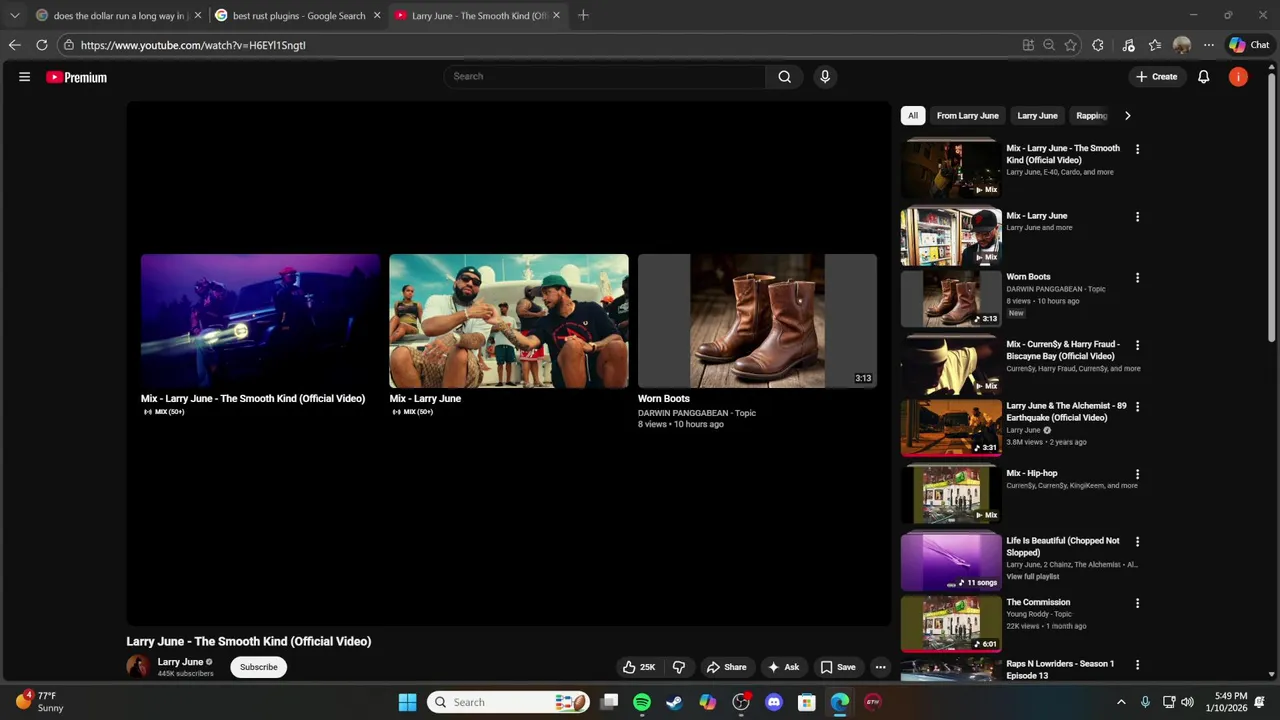
Task: Click the Create button
Action: tap(1156, 77)
